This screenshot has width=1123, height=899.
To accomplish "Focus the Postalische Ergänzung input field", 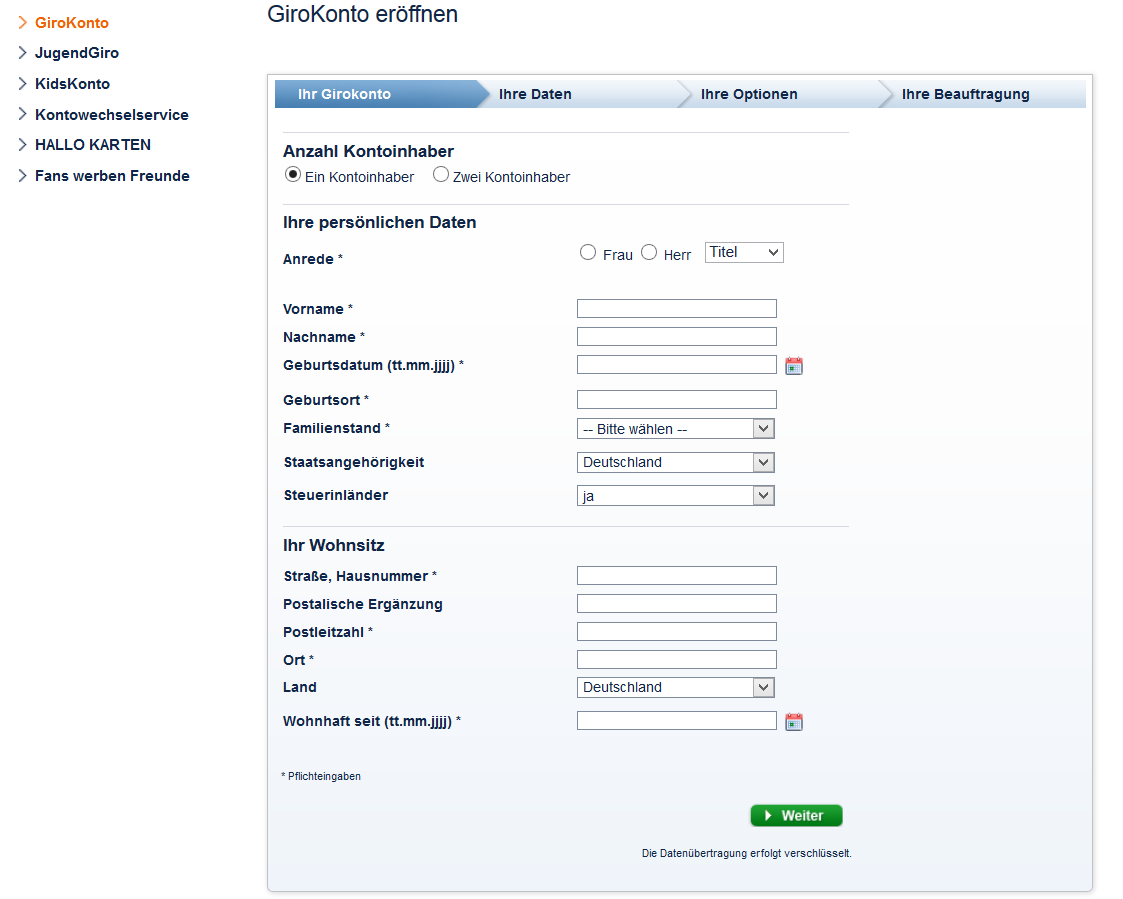I will pos(677,604).
